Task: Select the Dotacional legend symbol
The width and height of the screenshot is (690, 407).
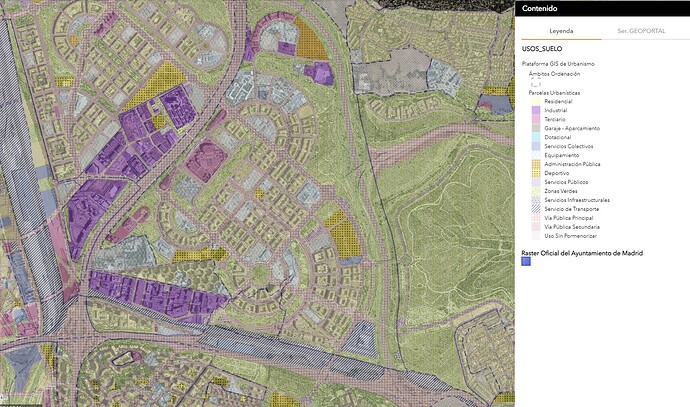Action: 535,137
